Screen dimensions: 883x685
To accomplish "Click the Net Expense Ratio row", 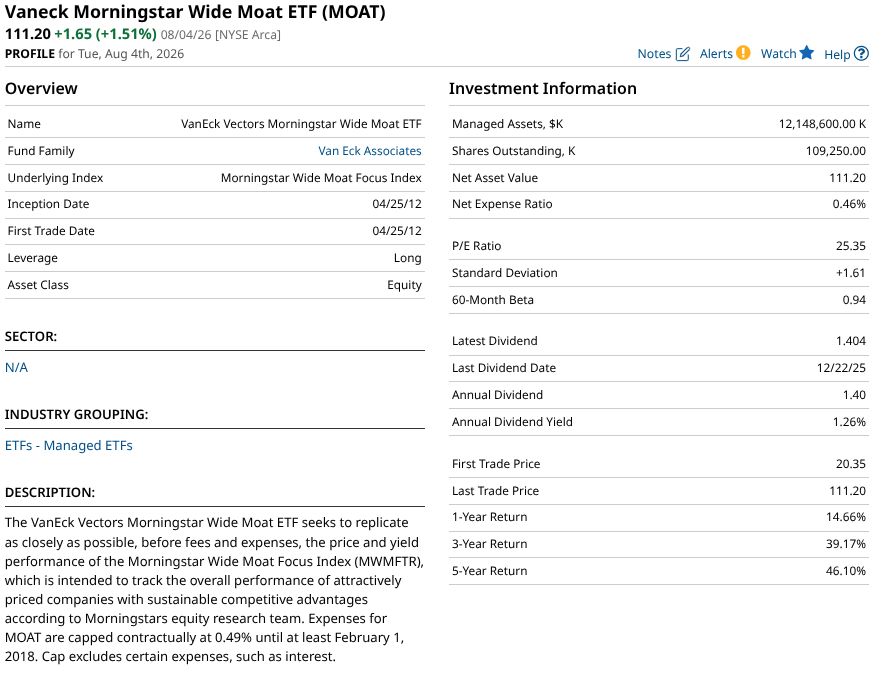I will [x=658, y=204].
